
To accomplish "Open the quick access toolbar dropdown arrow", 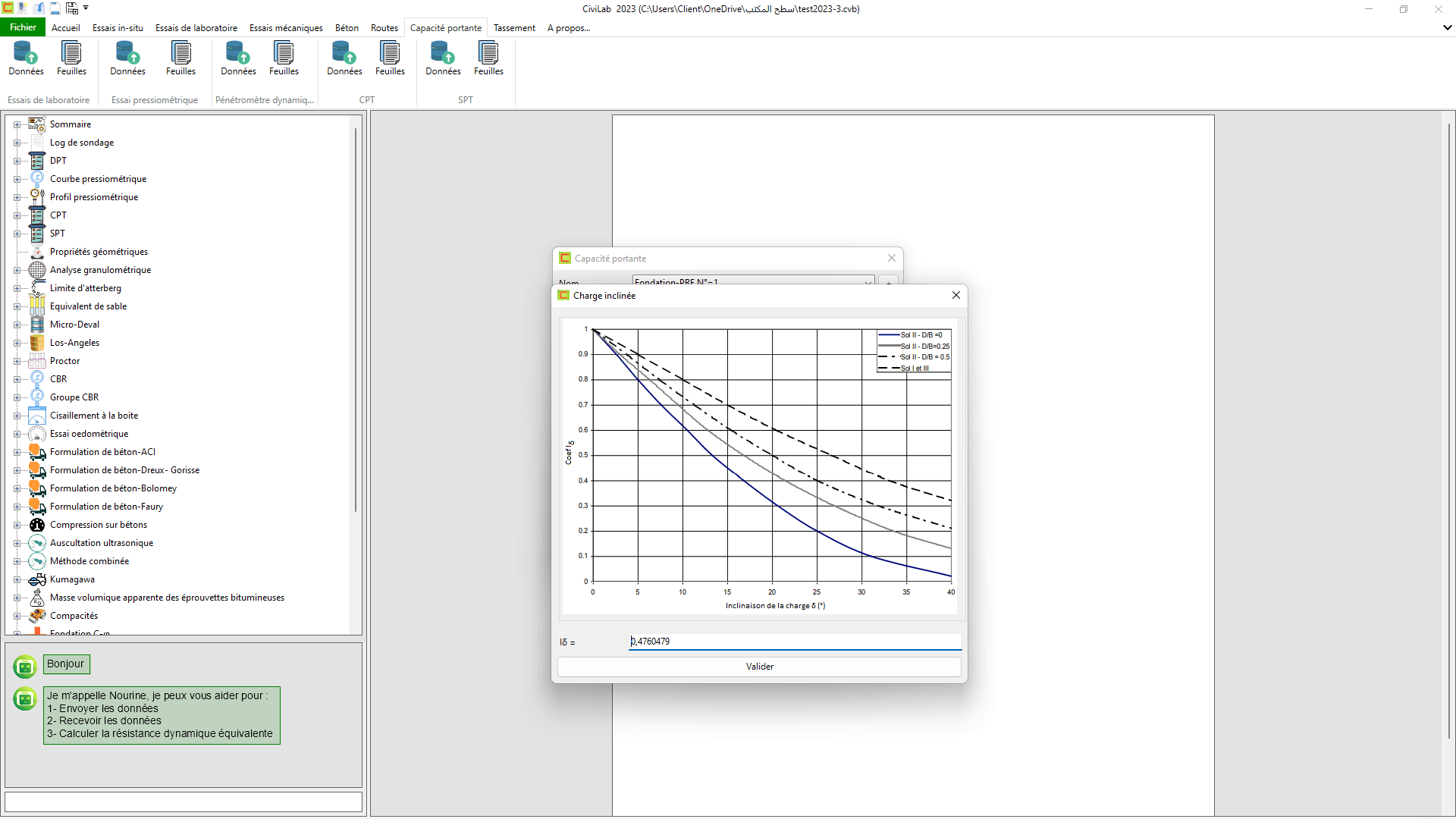I will click(86, 8).
